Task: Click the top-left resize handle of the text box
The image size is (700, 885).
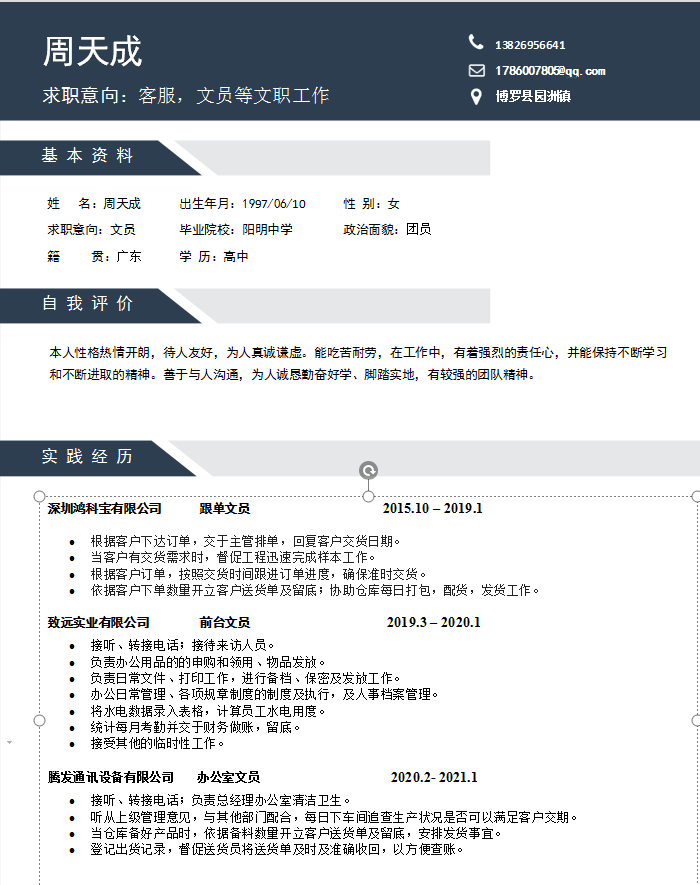Action: pyautogui.click(x=40, y=497)
